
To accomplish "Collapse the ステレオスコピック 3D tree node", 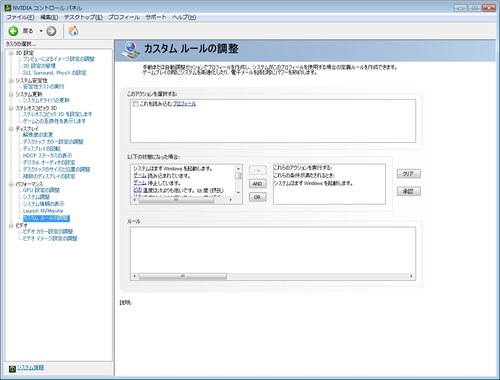I will (11, 108).
